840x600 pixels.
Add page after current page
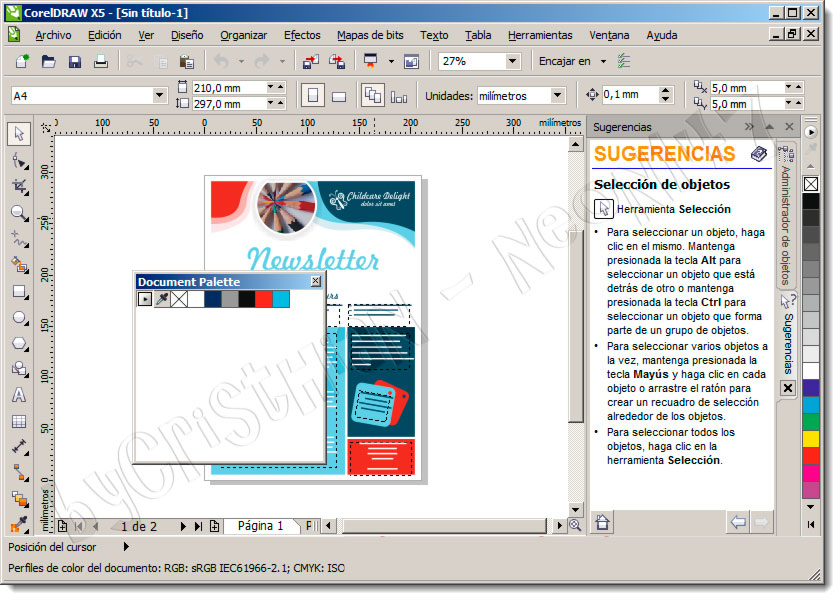[x=215, y=526]
